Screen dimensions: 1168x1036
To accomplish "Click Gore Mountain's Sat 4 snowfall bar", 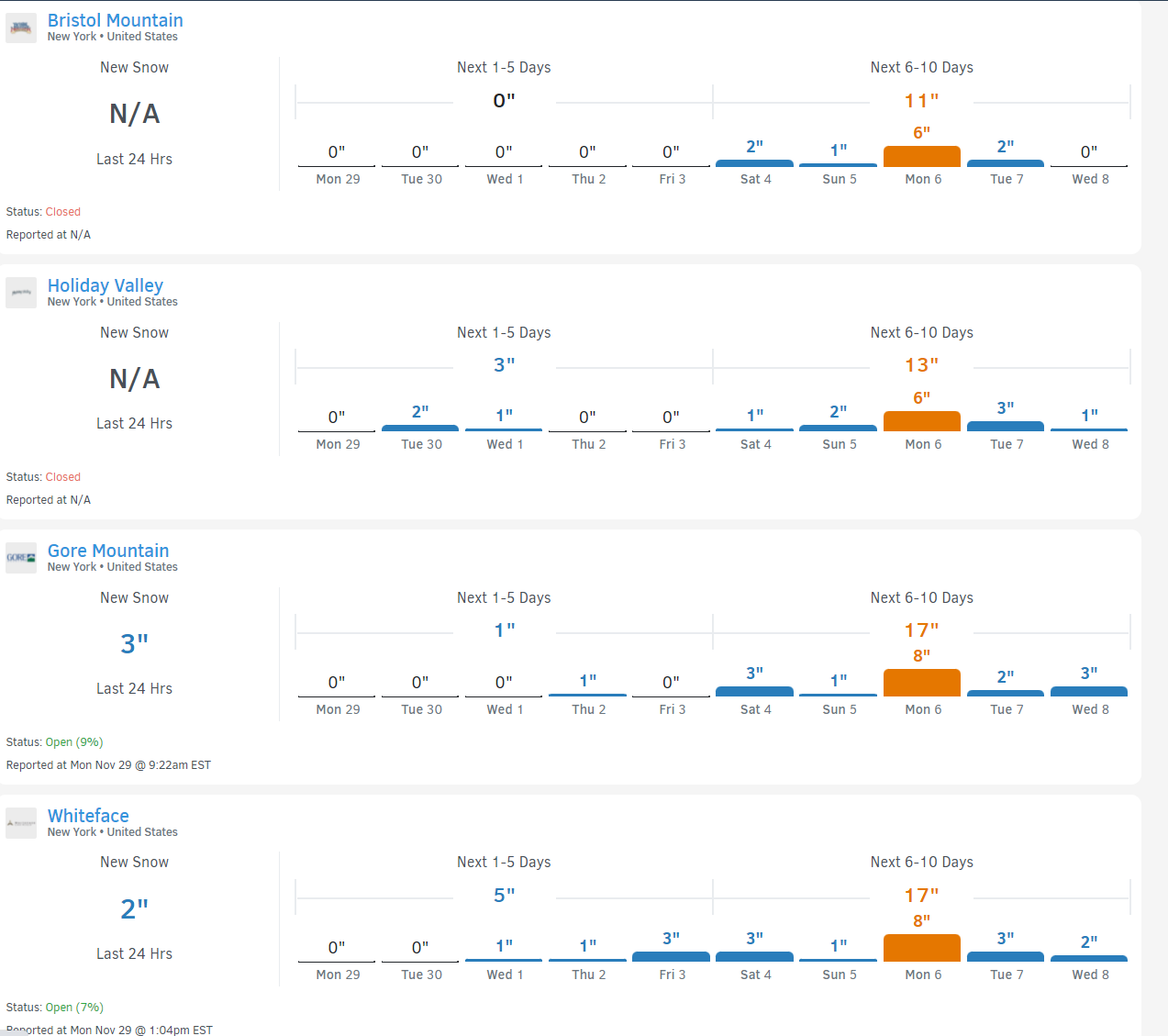I will click(x=754, y=691).
